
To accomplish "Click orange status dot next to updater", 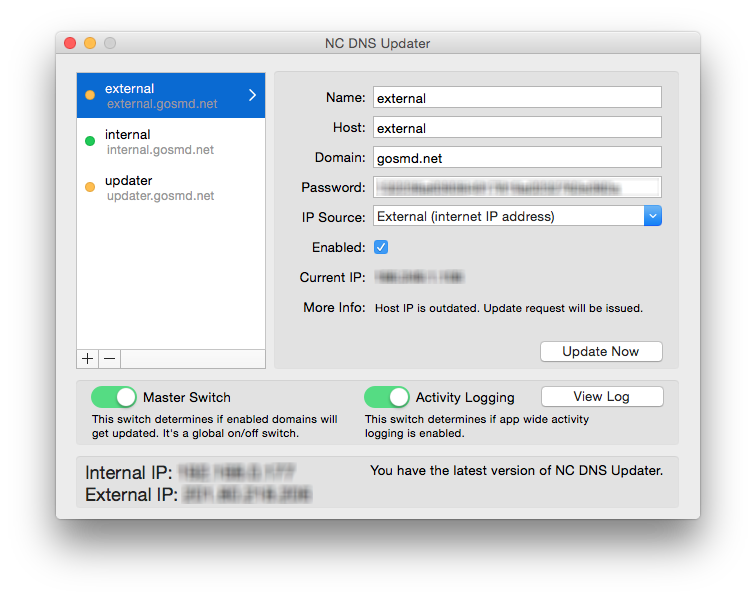I will tap(90, 187).
